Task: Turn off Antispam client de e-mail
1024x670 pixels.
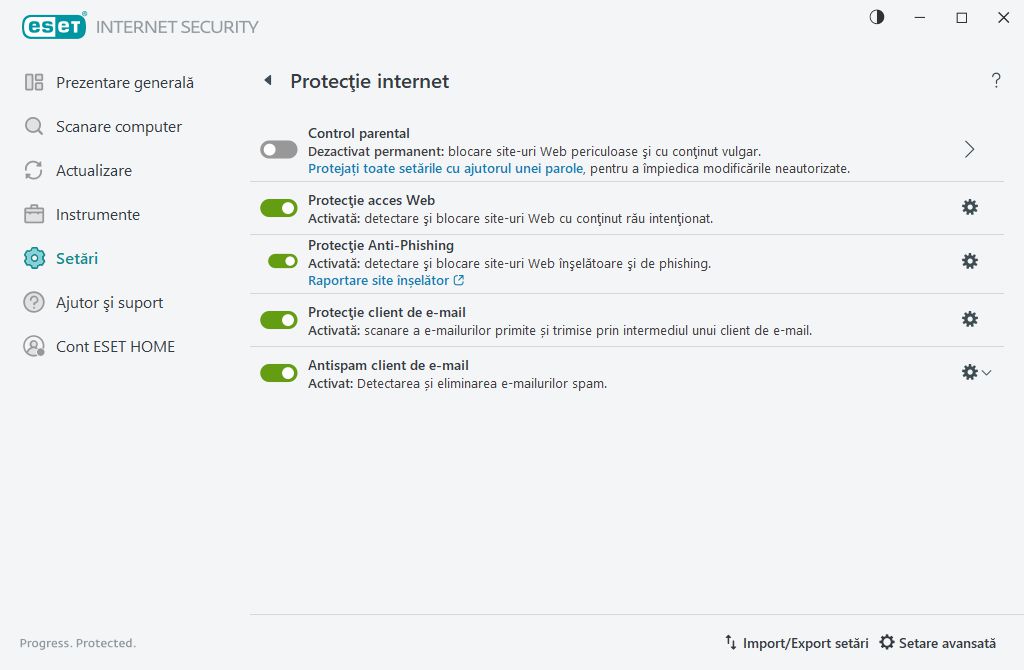Action: 278,372
